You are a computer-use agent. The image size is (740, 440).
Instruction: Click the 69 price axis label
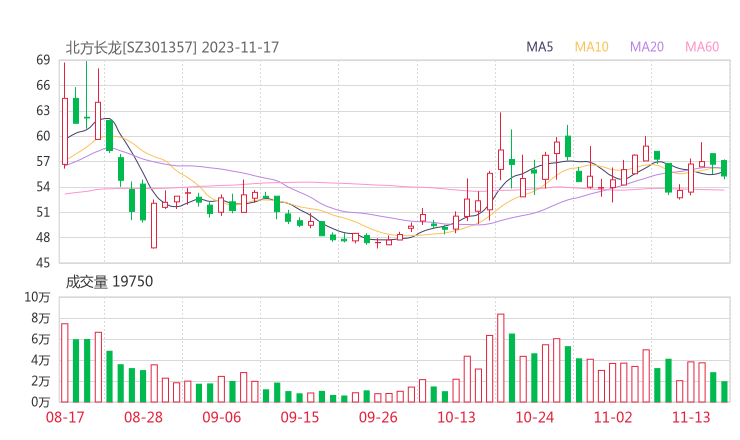pos(43,60)
